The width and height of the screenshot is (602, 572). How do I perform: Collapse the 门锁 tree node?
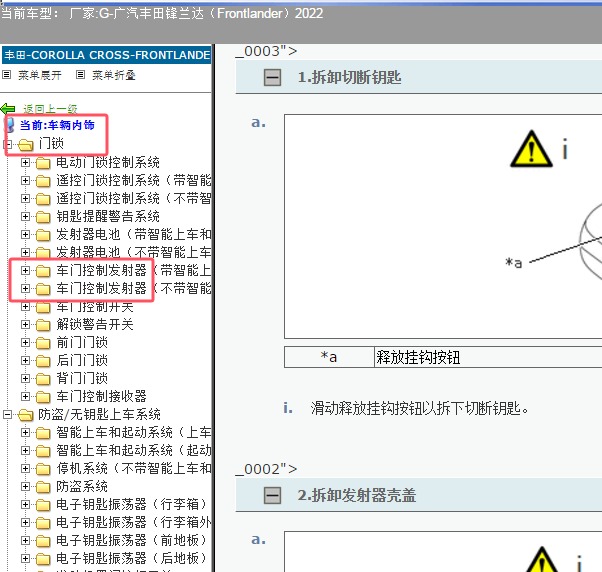point(7,144)
